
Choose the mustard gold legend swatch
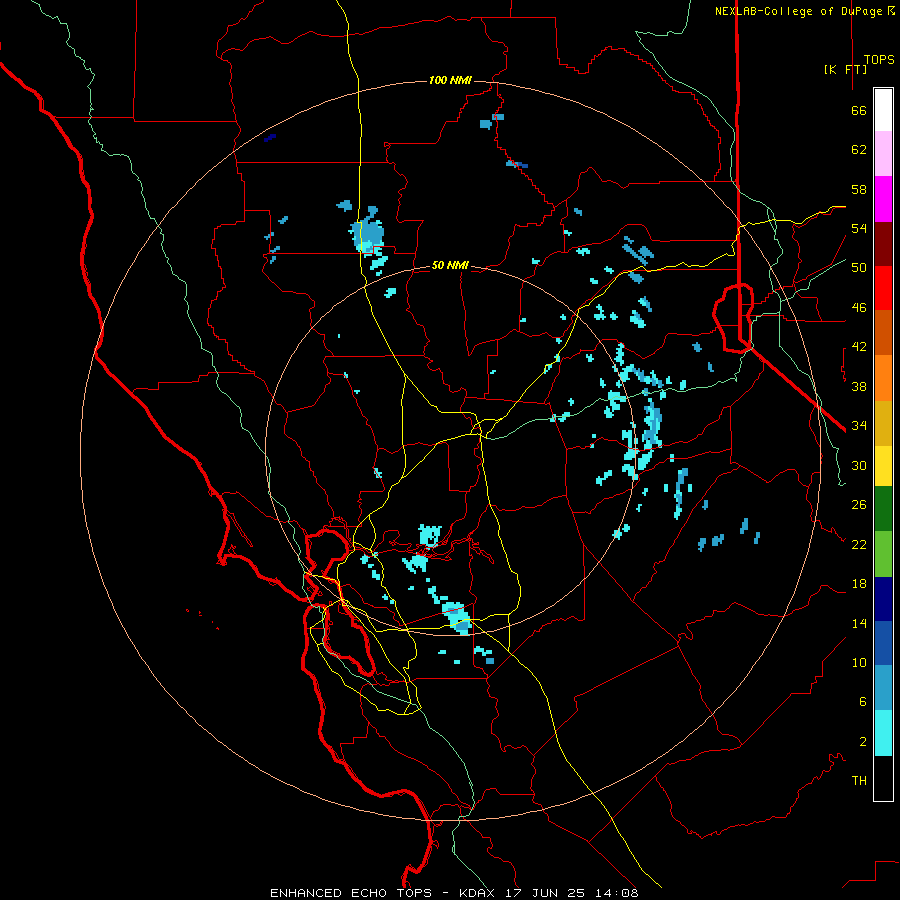click(x=883, y=423)
